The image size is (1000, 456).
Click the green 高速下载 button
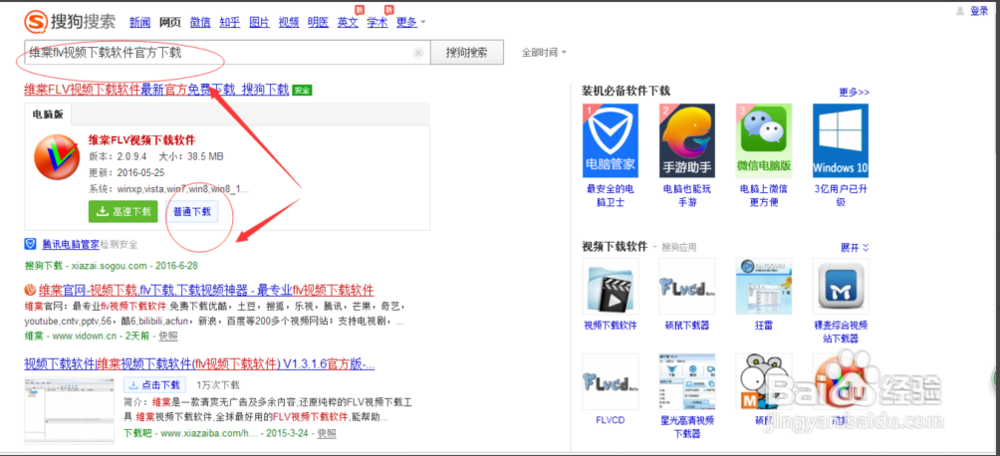pos(123,212)
